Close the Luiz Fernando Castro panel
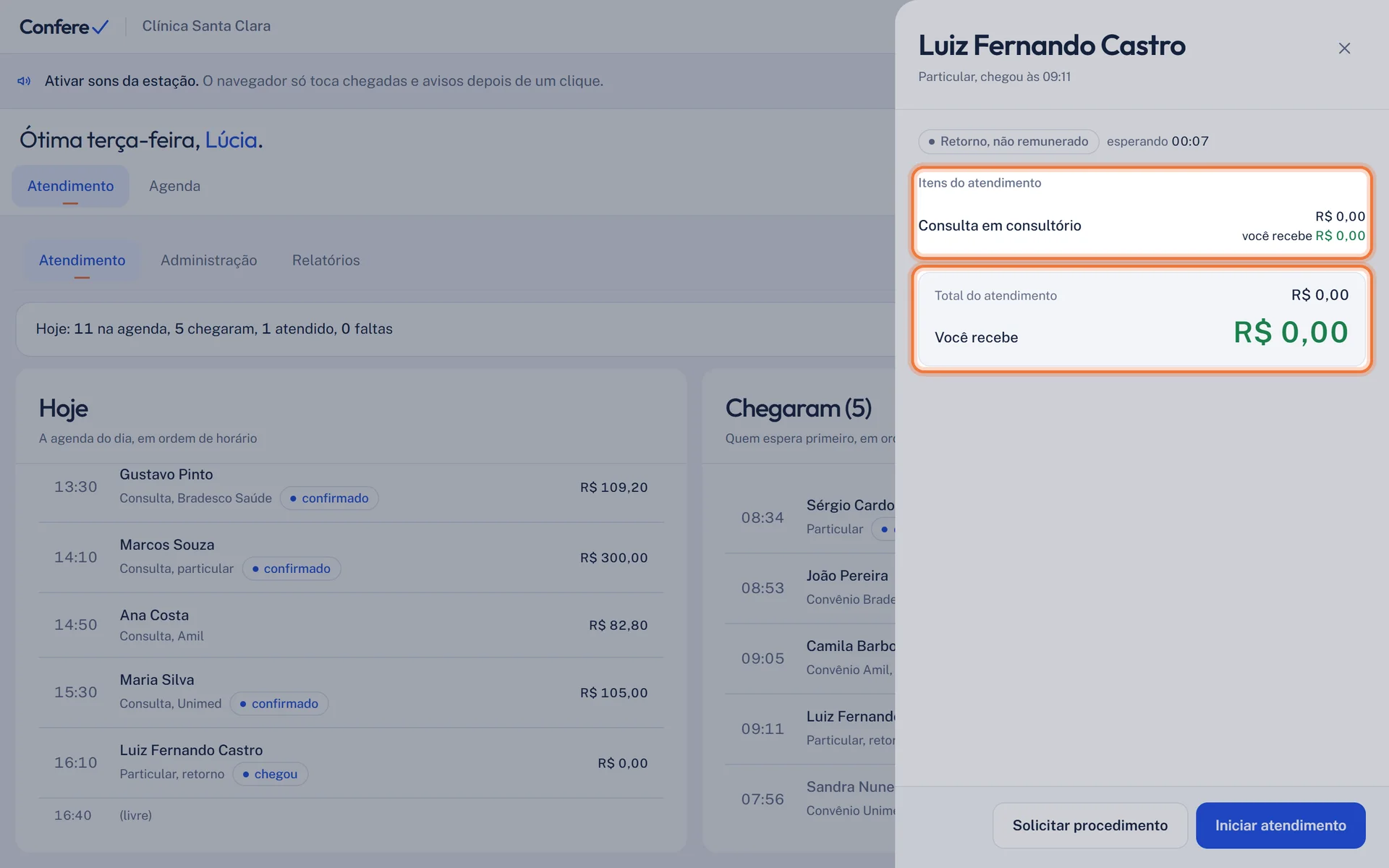Screen dimensions: 1389x868 pyautogui.click(x=1344, y=48)
